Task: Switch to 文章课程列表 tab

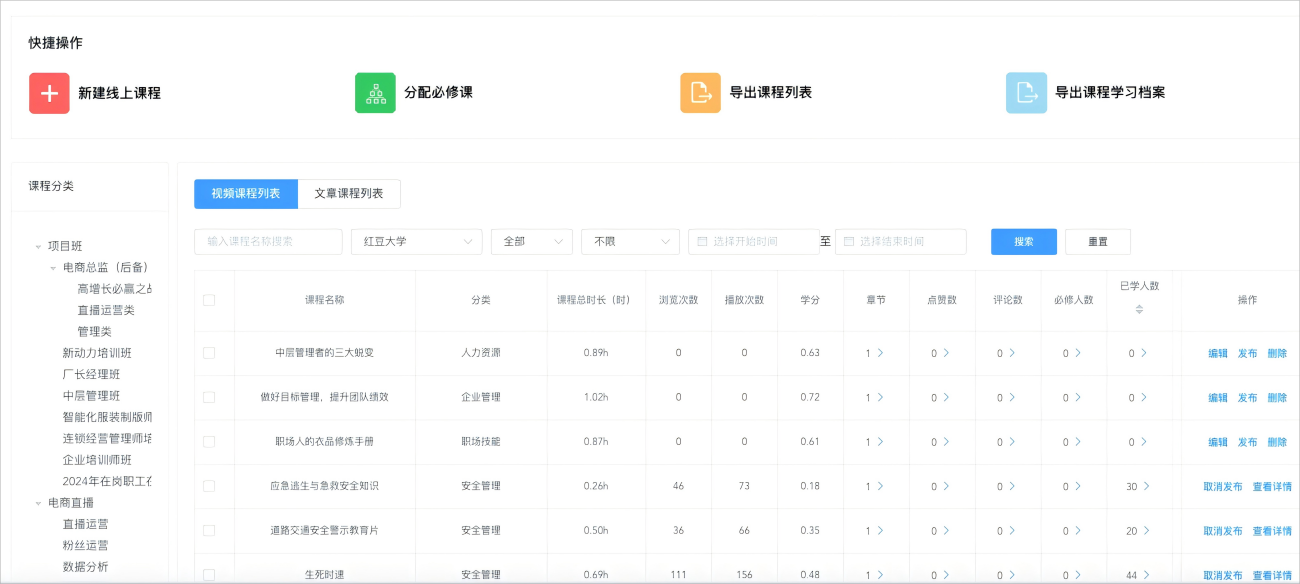Action: (349, 194)
